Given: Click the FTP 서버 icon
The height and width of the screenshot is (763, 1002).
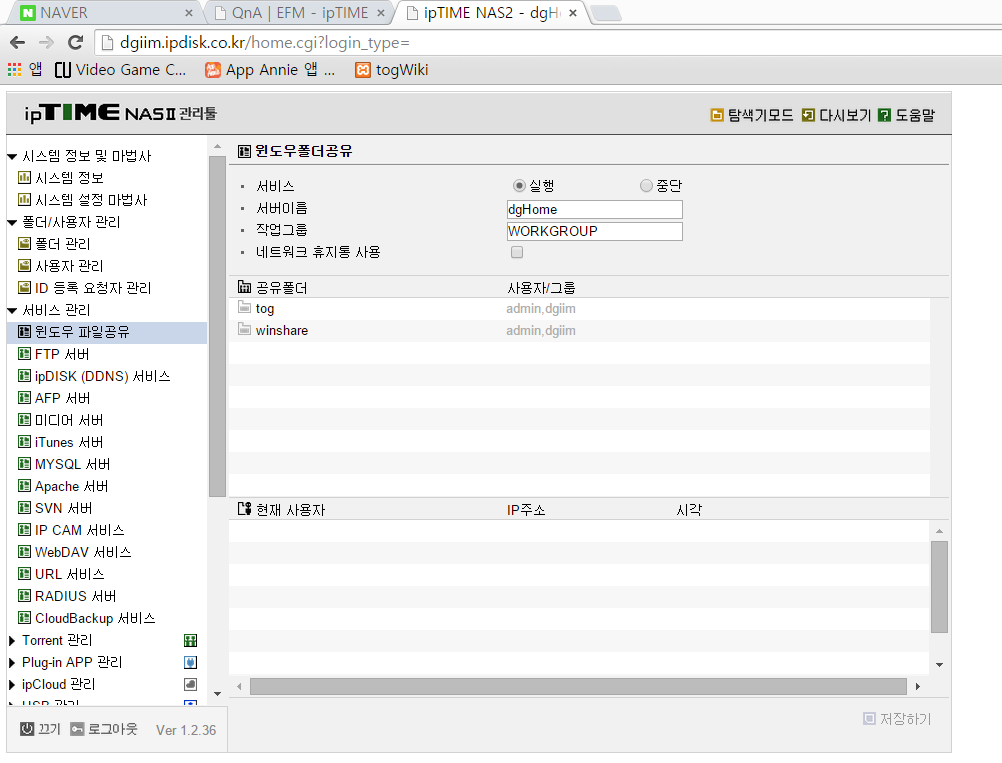Looking at the screenshot, I should 24,354.
